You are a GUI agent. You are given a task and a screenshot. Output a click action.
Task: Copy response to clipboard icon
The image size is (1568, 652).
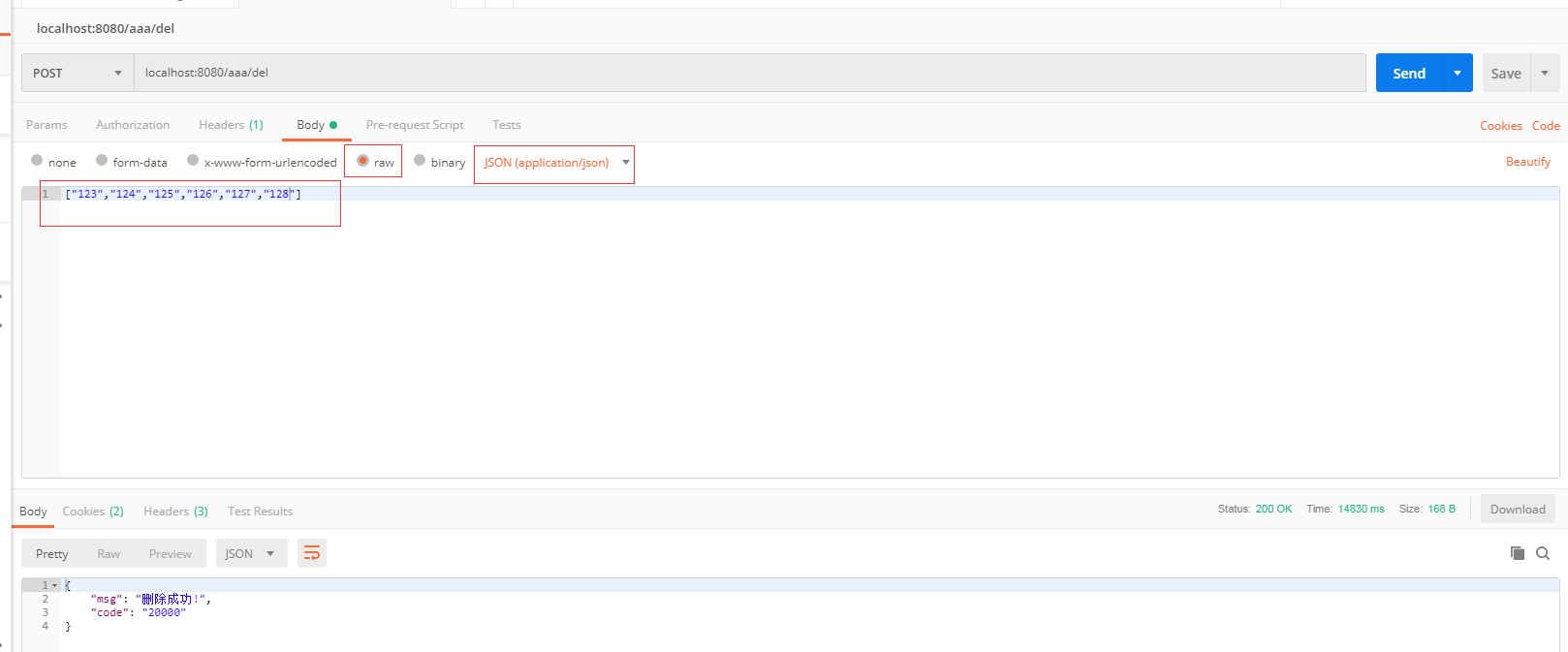pyautogui.click(x=1517, y=553)
